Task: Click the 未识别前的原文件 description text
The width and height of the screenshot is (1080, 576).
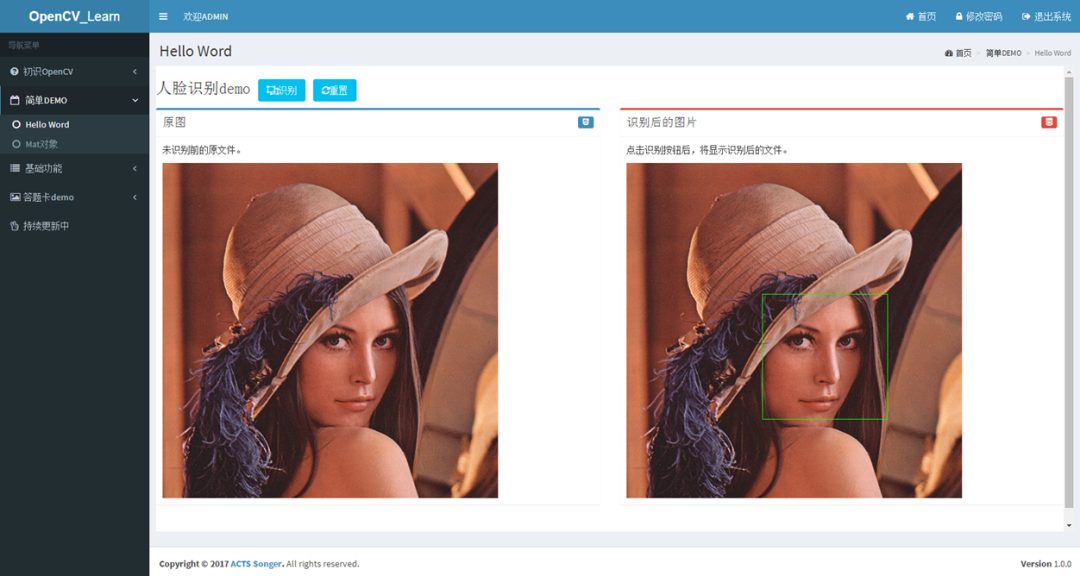Action: pyautogui.click(x=202, y=150)
